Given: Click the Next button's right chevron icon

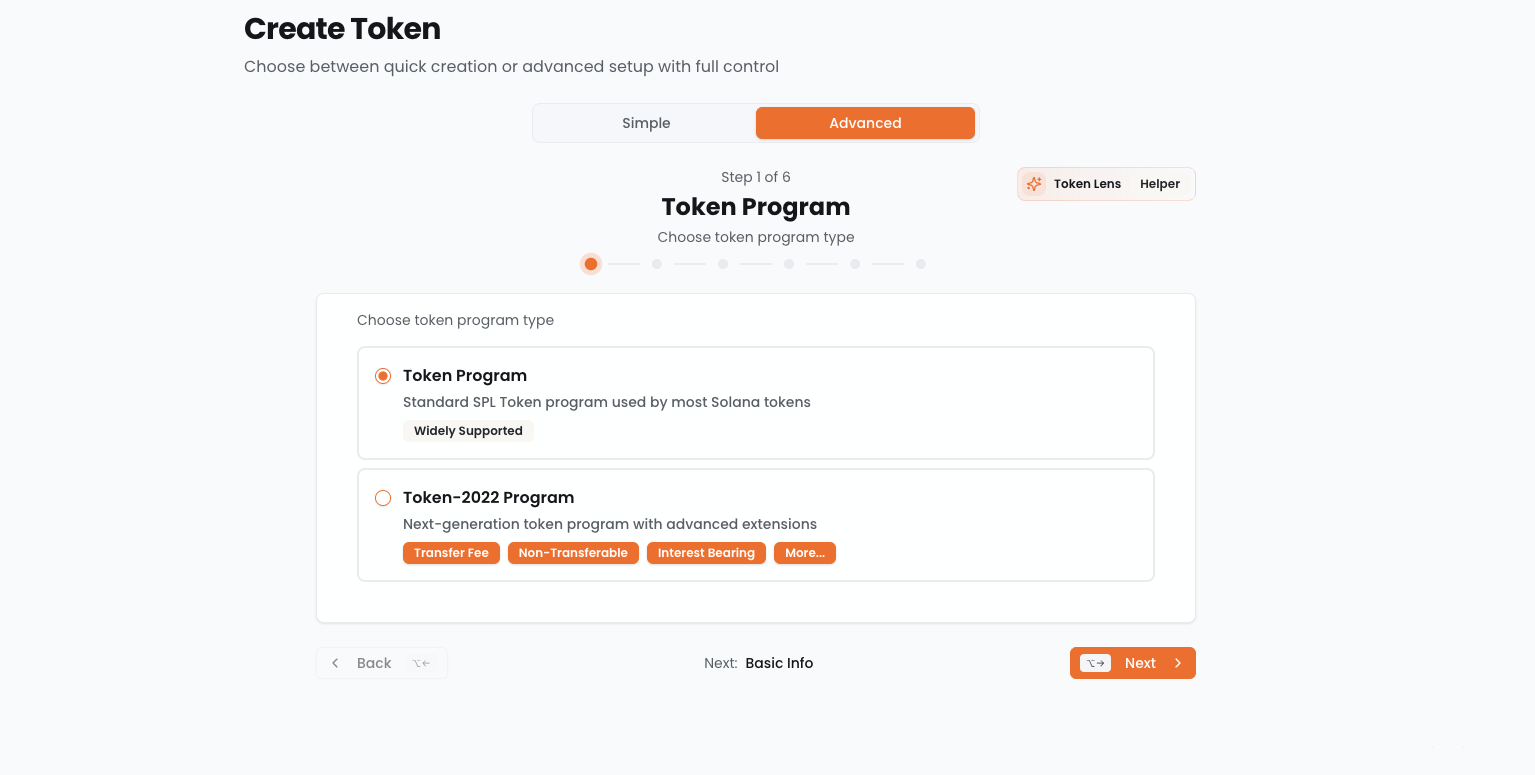Looking at the screenshot, I should coord(1178,663).
